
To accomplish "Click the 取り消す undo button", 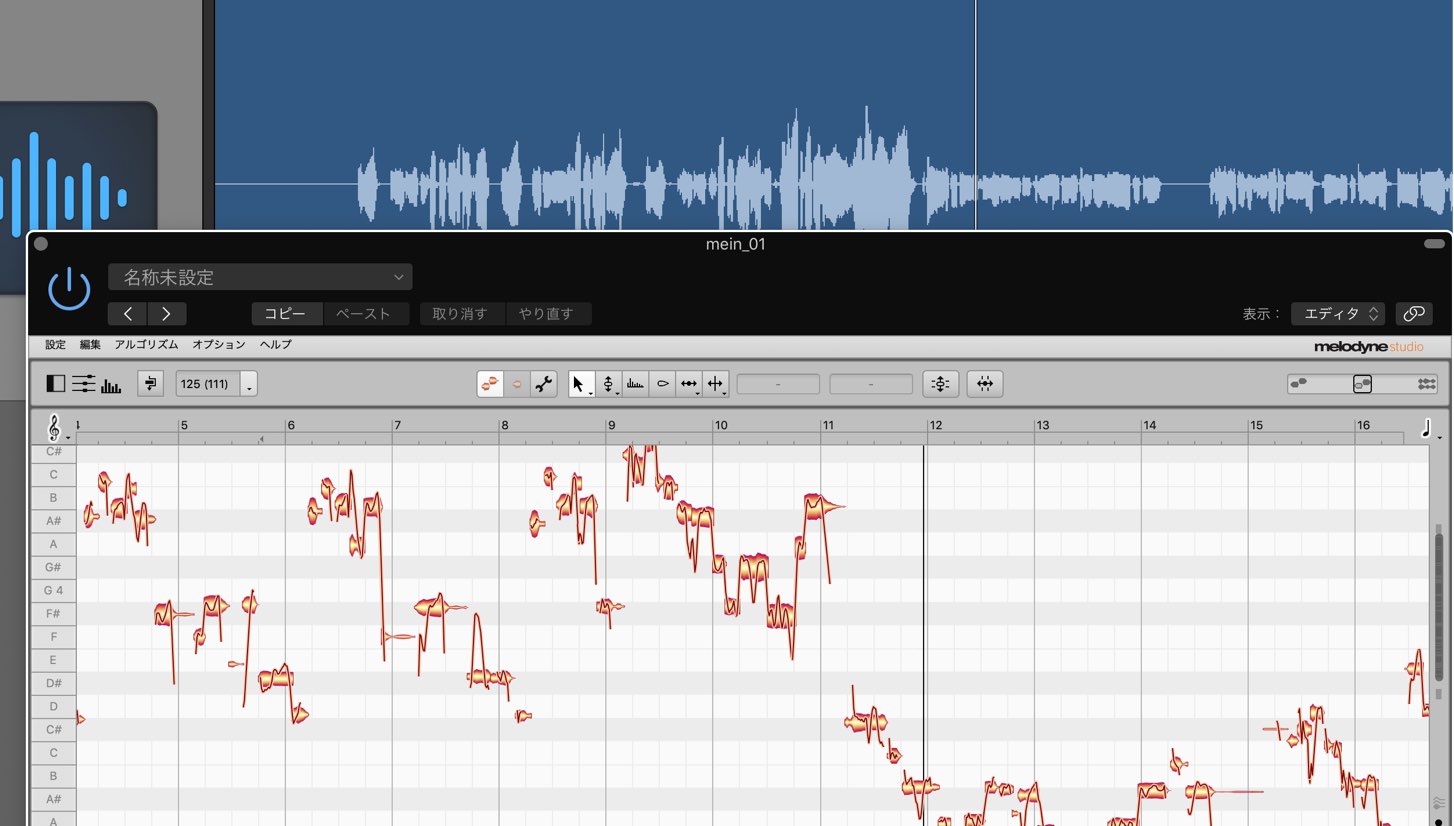I will 462,314.
